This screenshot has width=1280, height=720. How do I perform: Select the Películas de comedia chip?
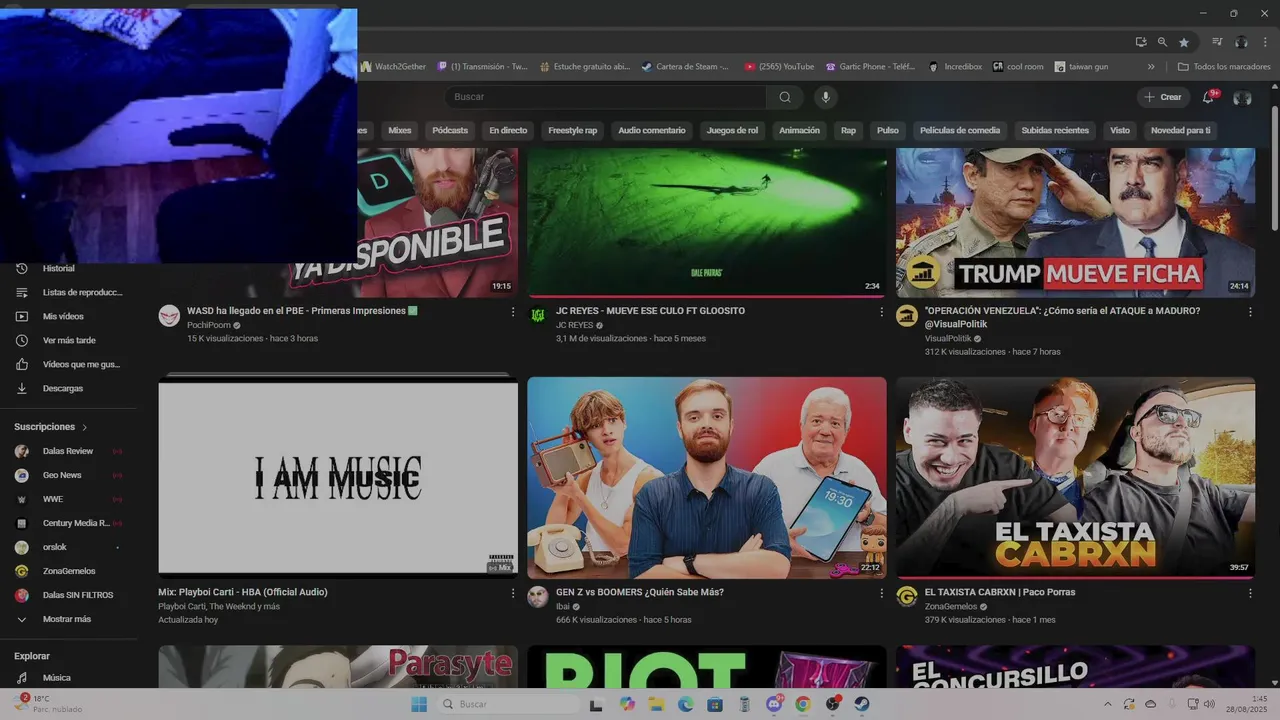point(960,131)
